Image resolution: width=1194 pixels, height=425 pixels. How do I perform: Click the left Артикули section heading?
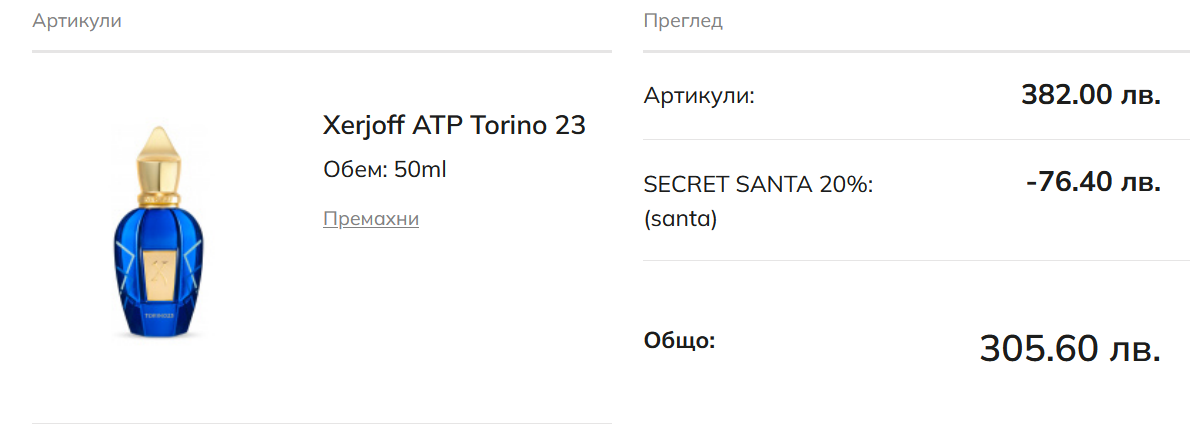tap(77, 20)
